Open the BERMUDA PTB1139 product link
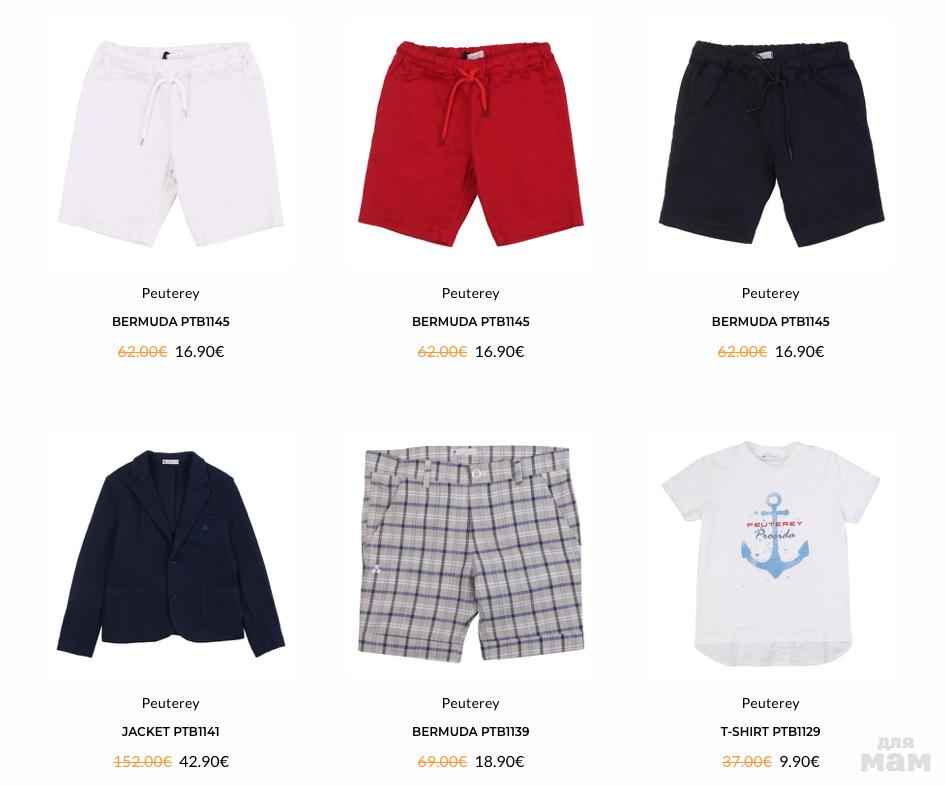Screen dimensions: 946x786 coord(471,732)
